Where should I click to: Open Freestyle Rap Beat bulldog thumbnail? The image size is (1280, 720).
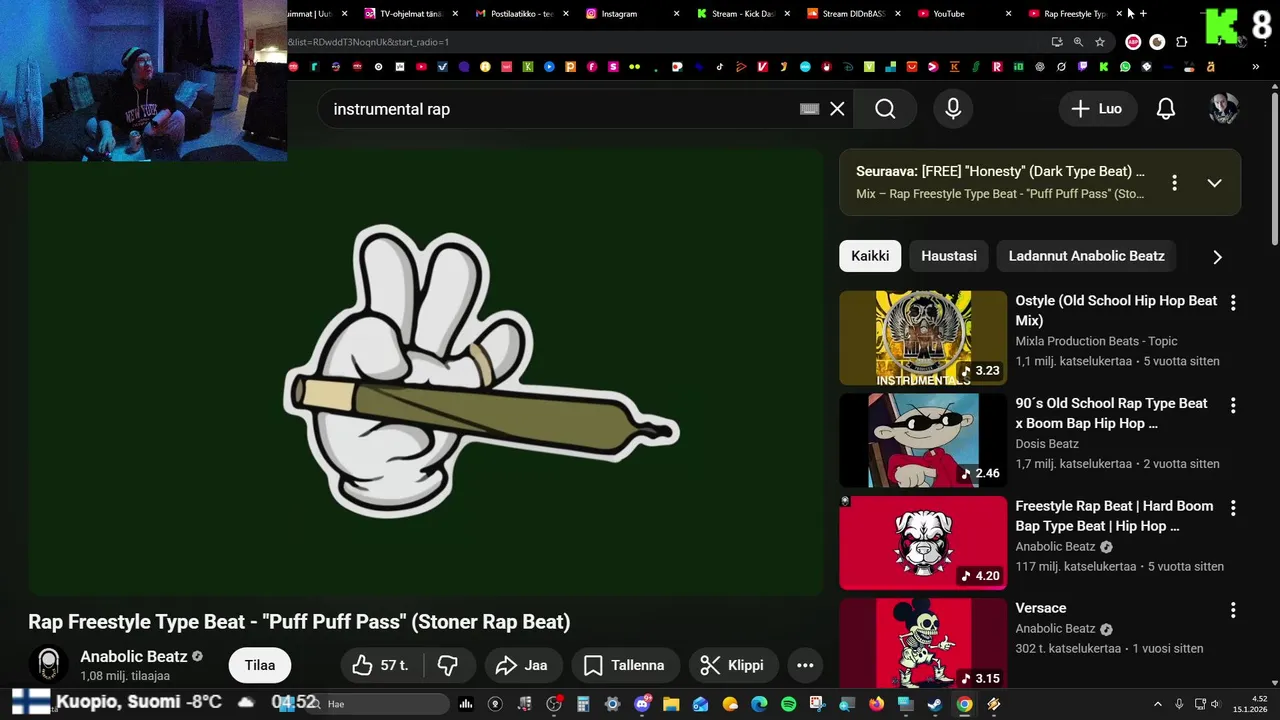click(x=923, y=543)
